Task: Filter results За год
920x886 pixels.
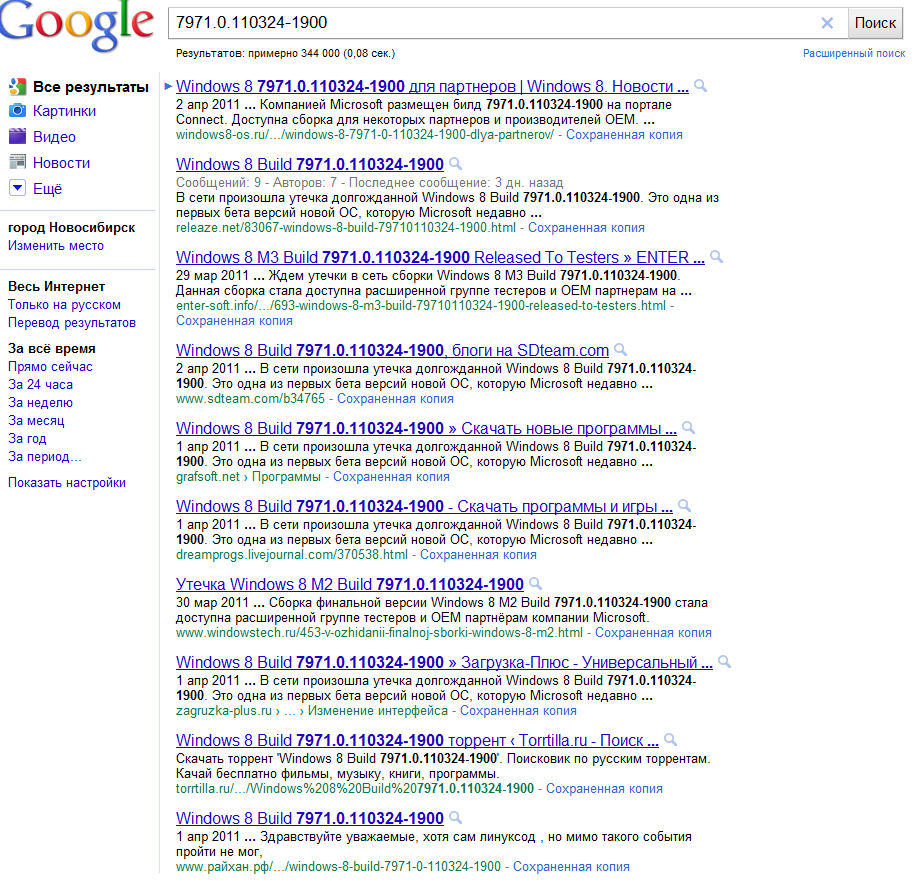Action: (x=27, y=439)
